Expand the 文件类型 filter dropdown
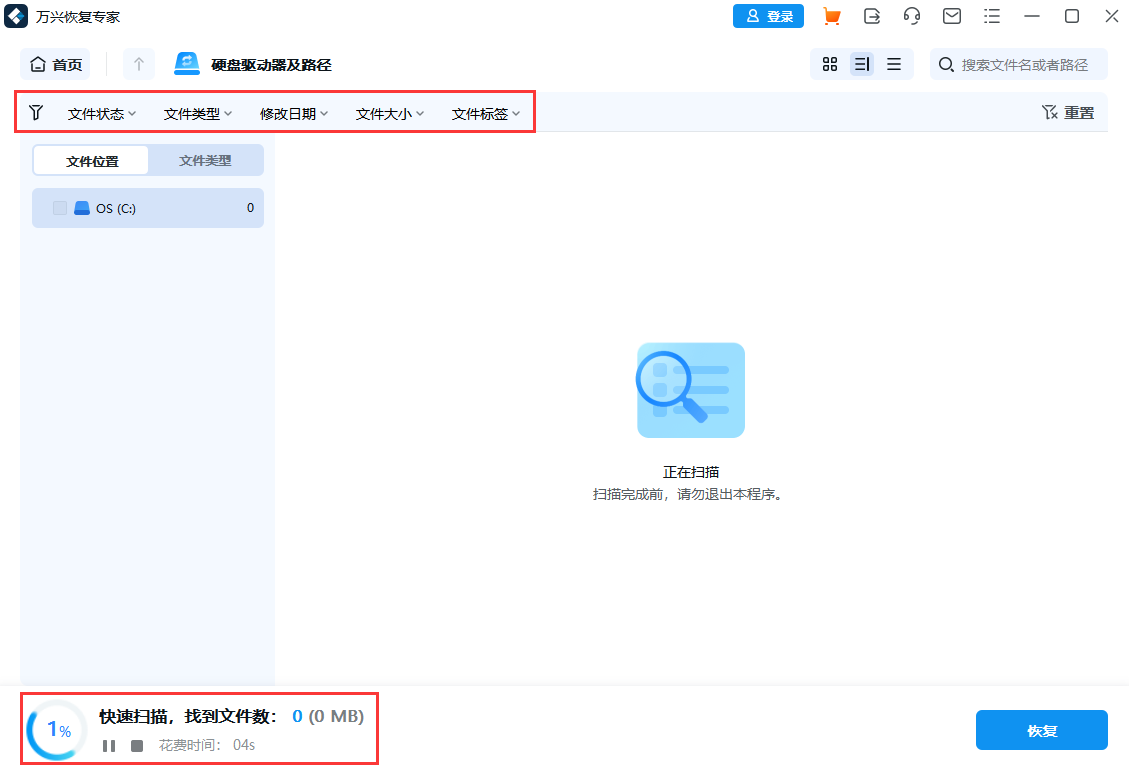Viewport: 1129px width, 771px height. 198,114
